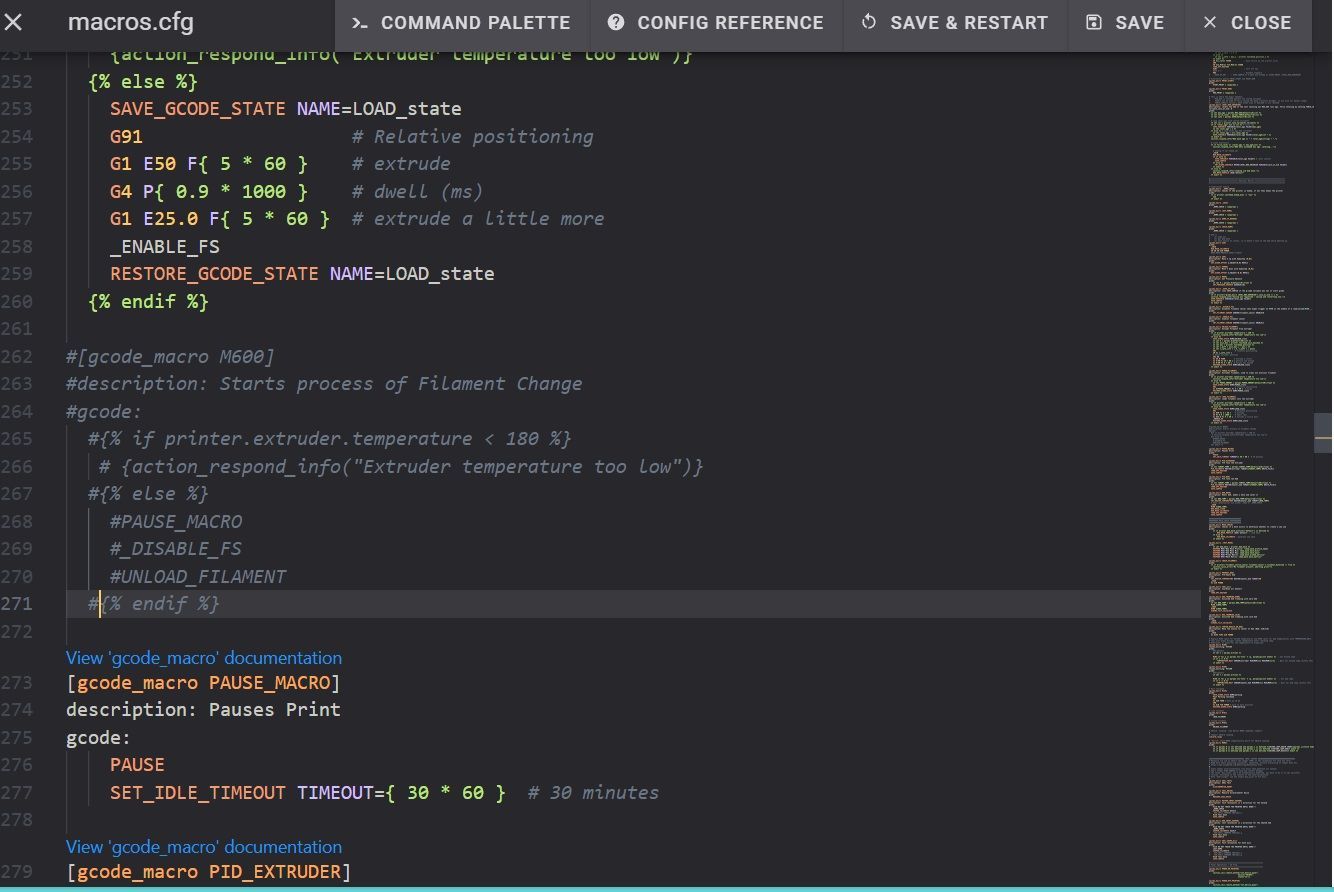Open gcode_macro documentation link above PAUSE_MACRO
The width and height of the screenshot is (1334, 892).
(204, 658)
